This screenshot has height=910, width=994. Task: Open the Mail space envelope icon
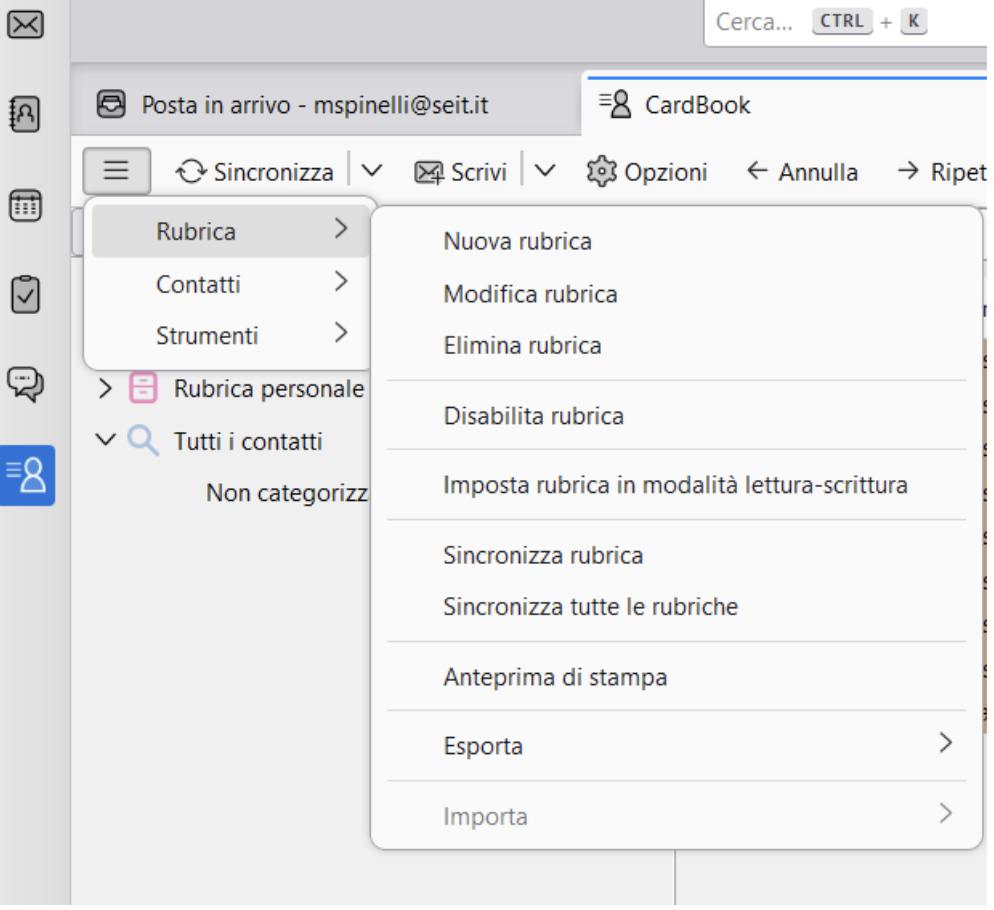[x=25, y=25]
